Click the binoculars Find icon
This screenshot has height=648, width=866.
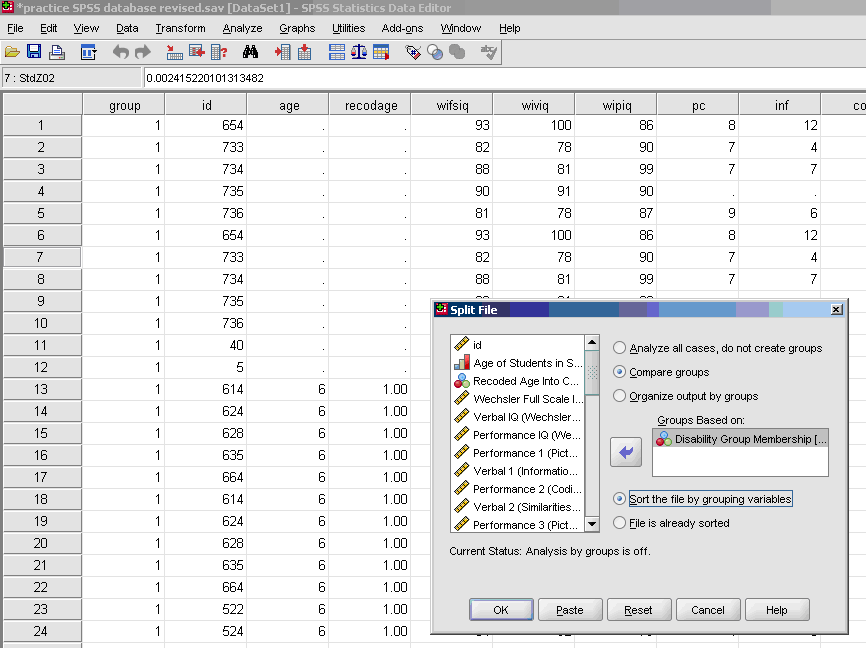tap(250, 52)
